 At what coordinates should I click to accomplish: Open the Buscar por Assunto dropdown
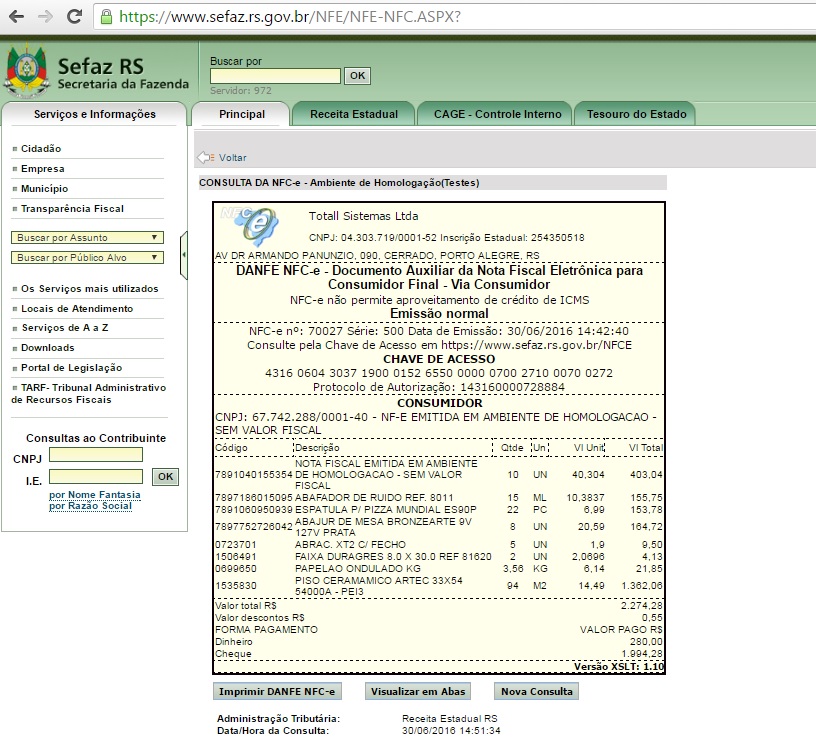point(87,238)
